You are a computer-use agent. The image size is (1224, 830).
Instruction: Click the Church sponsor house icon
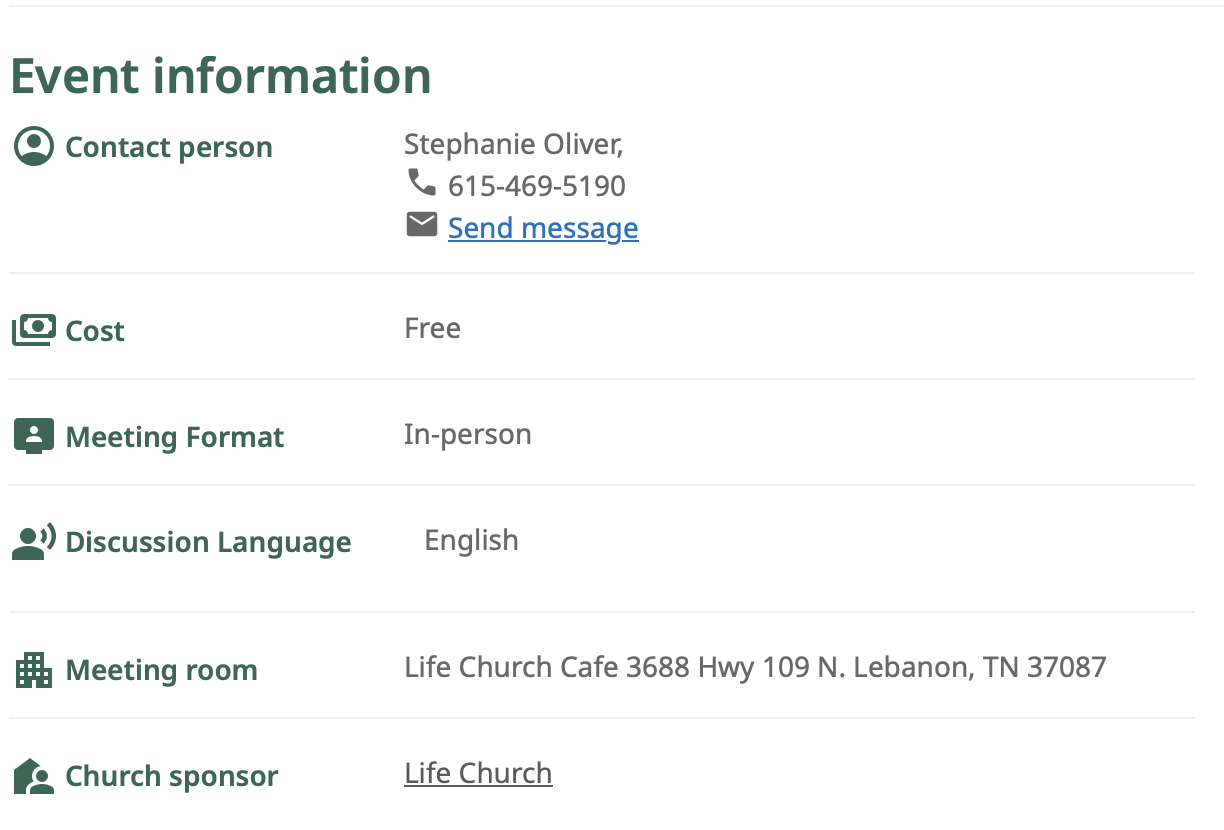tap(33, 776)
